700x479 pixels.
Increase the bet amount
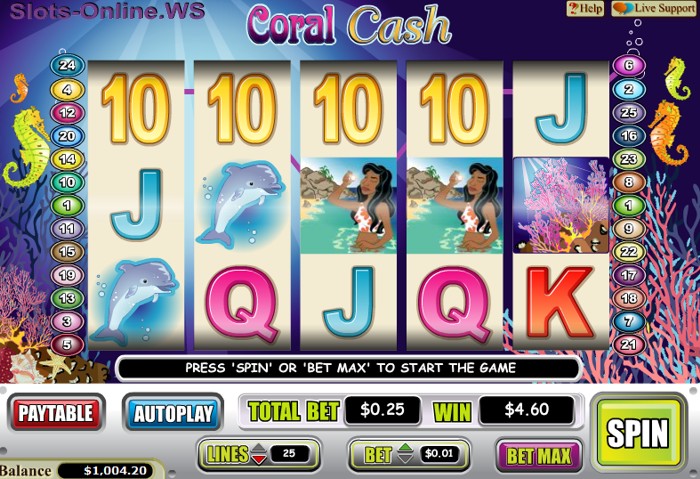(405, 448)
